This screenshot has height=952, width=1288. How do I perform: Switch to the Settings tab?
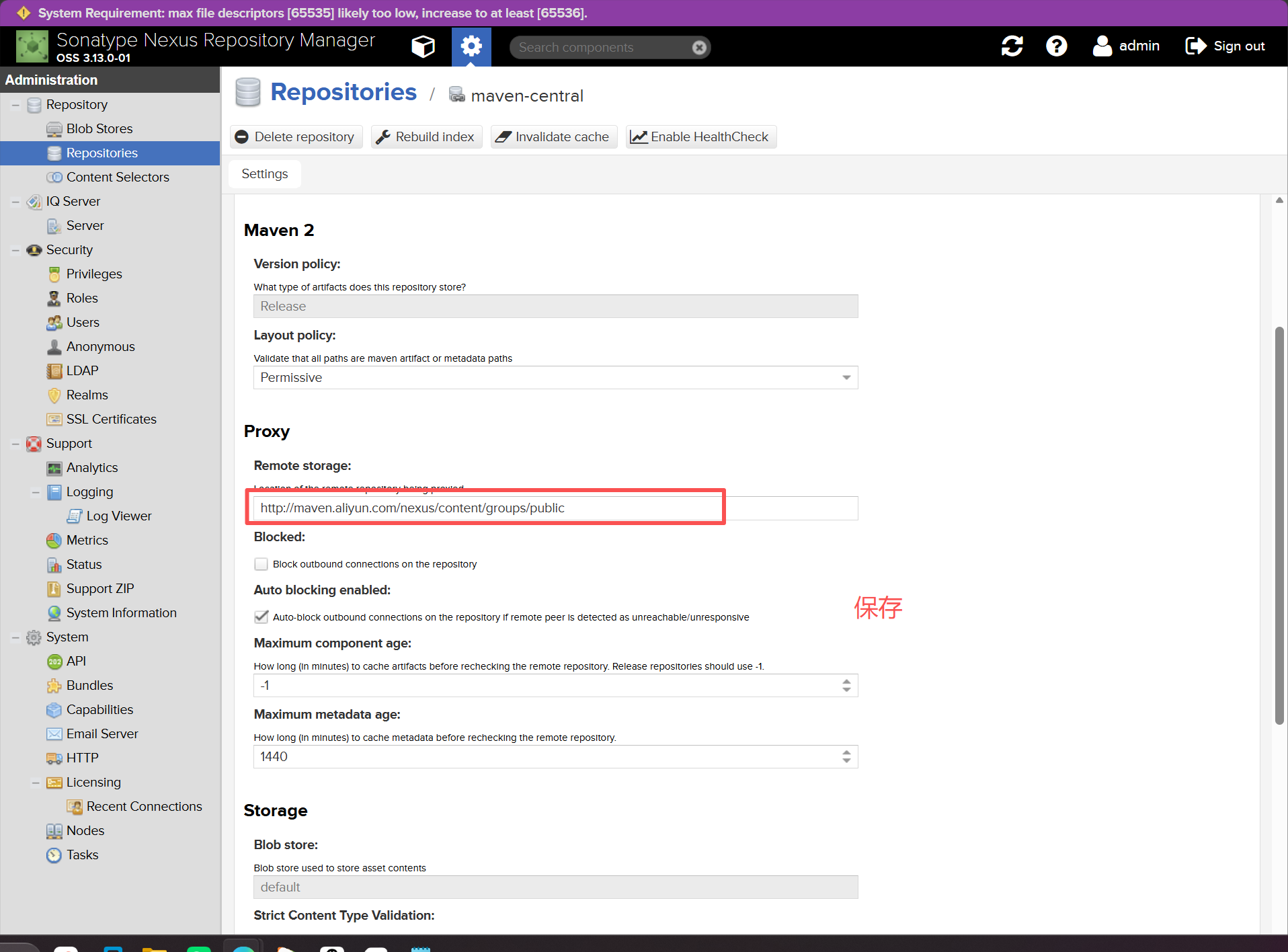click(265, 174)
